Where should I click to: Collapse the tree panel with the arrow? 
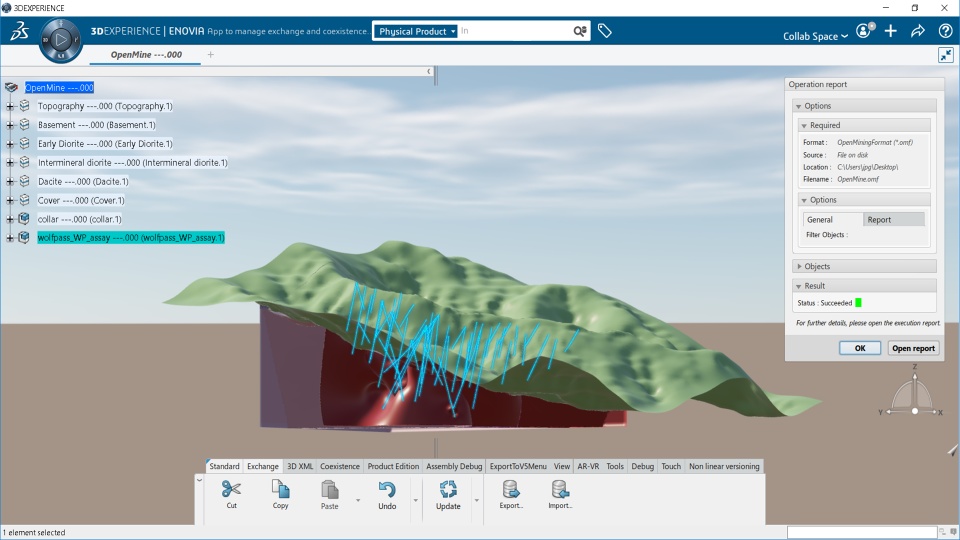click(x=429, y=72)
